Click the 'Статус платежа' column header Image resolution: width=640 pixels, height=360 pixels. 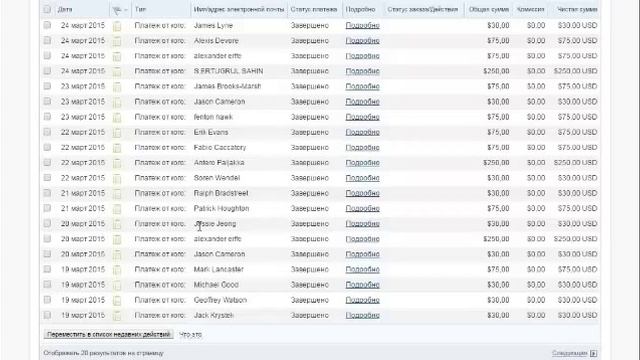(314, 9)
